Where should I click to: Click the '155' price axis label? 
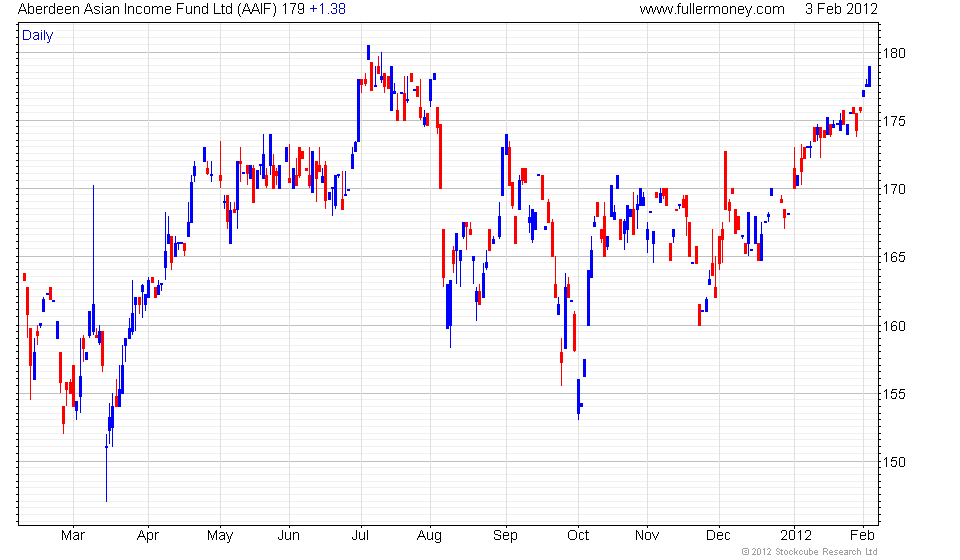coord(893,394)
